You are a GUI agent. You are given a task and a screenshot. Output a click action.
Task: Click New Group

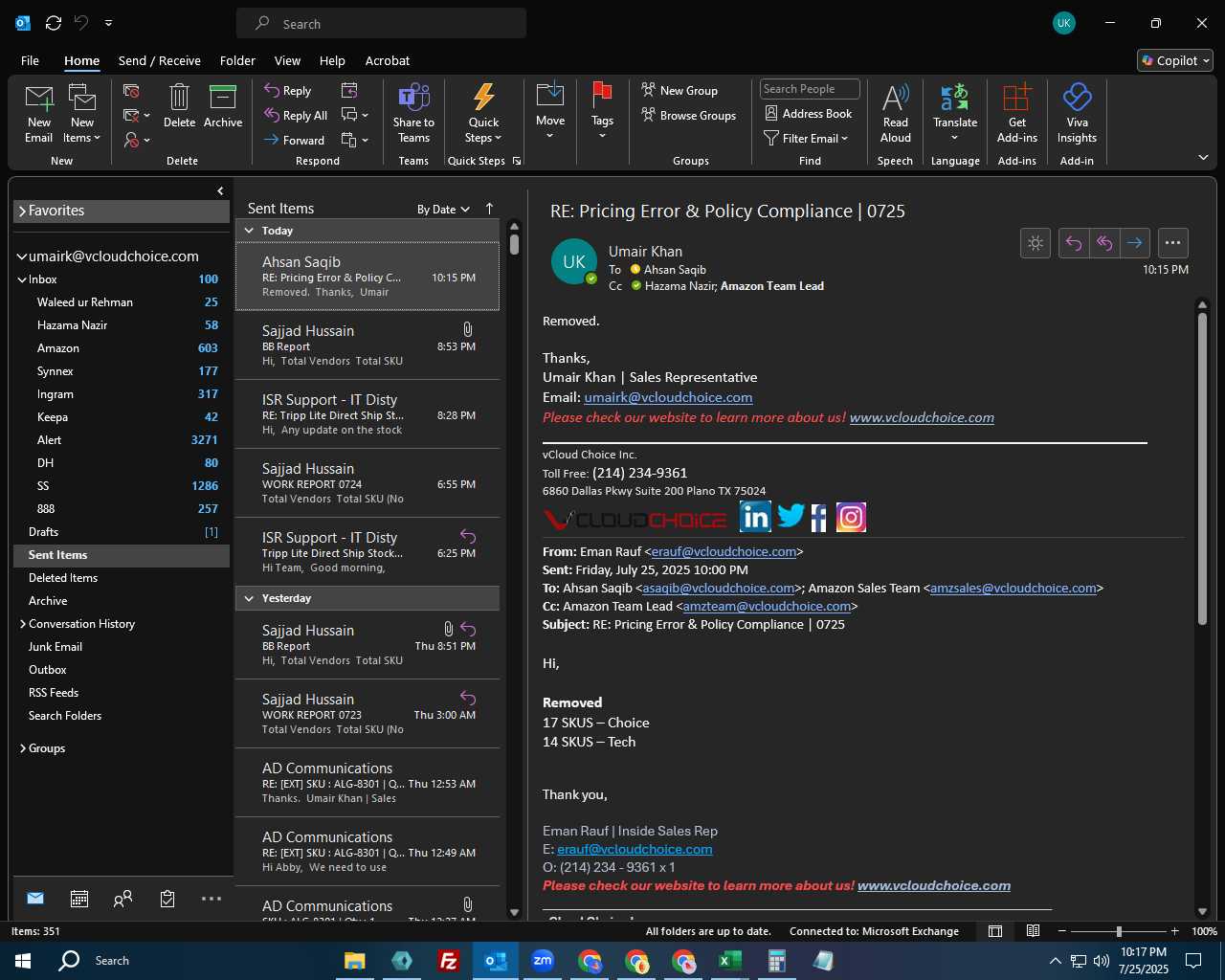click(679, 90)
